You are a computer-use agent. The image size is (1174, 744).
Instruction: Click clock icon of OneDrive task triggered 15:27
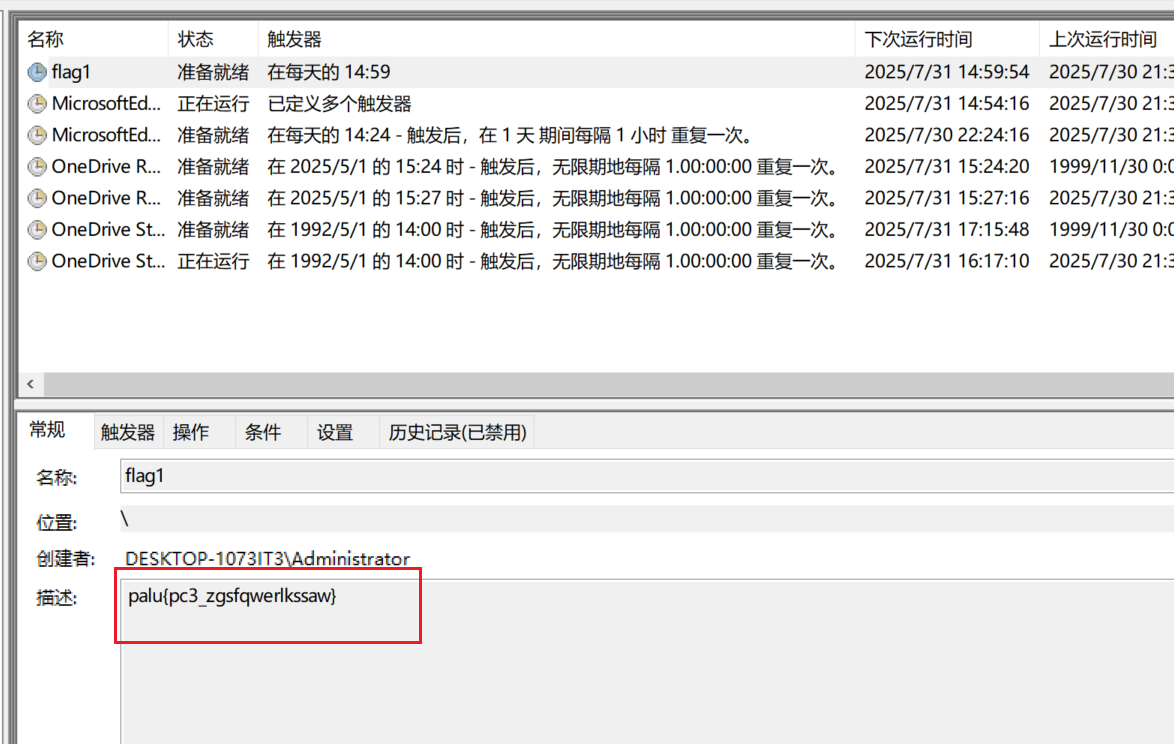tap(37, 198)
